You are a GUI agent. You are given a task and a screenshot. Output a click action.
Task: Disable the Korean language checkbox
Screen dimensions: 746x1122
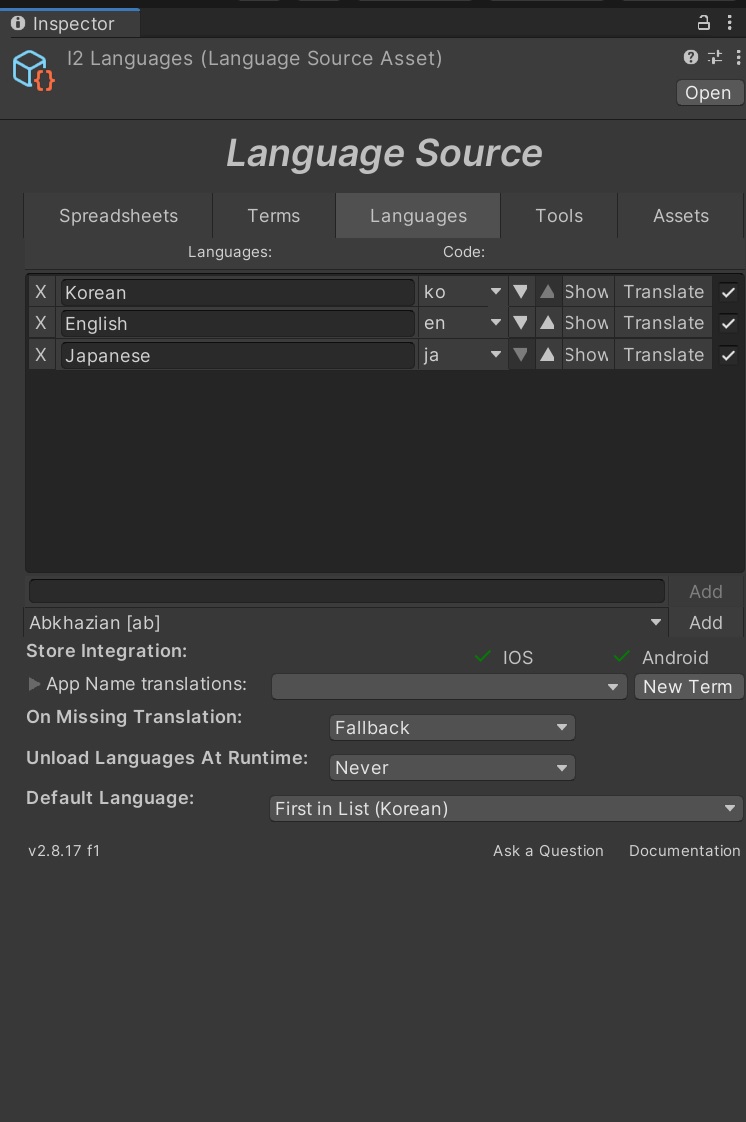click(x=728, y=292)
